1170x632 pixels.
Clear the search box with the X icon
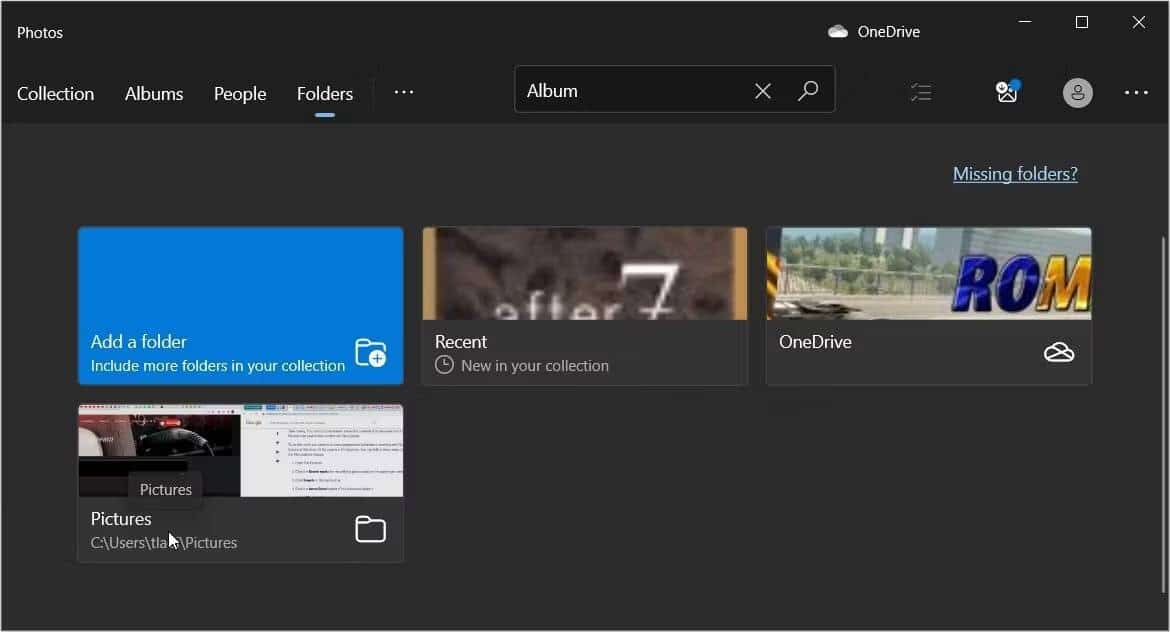(x=763, y=90)
